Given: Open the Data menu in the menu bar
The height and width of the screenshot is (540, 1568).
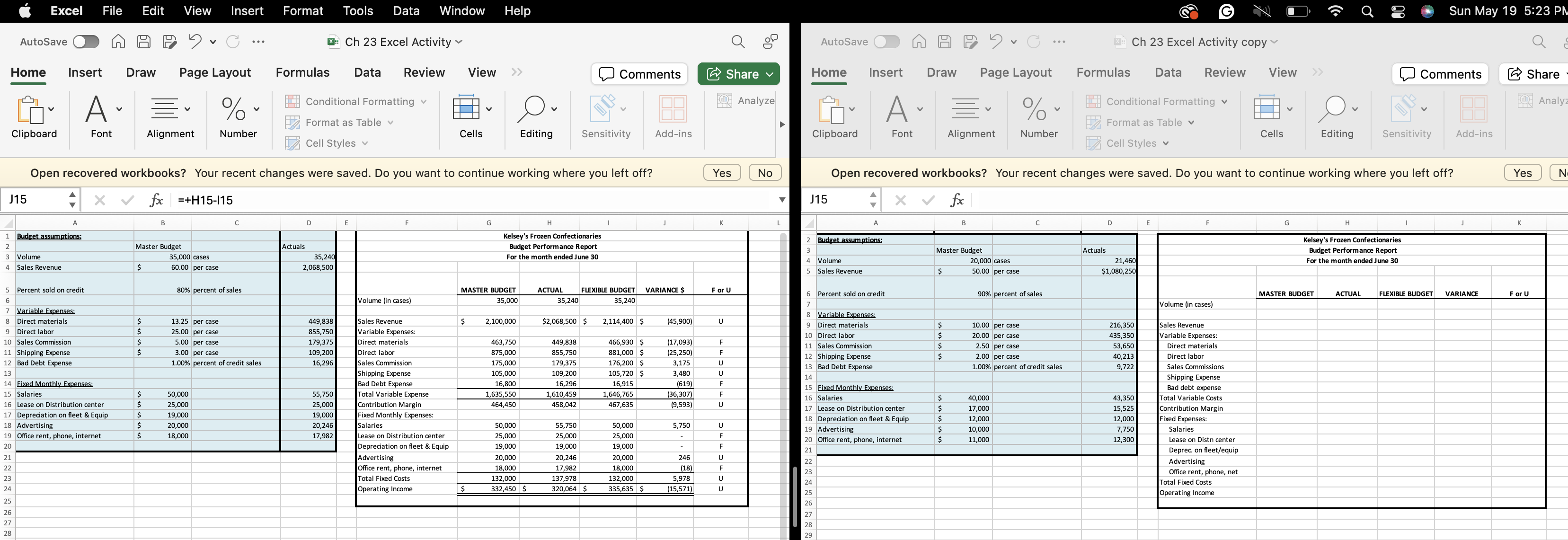Looking at the screenshot, I should tap(406, 10).
